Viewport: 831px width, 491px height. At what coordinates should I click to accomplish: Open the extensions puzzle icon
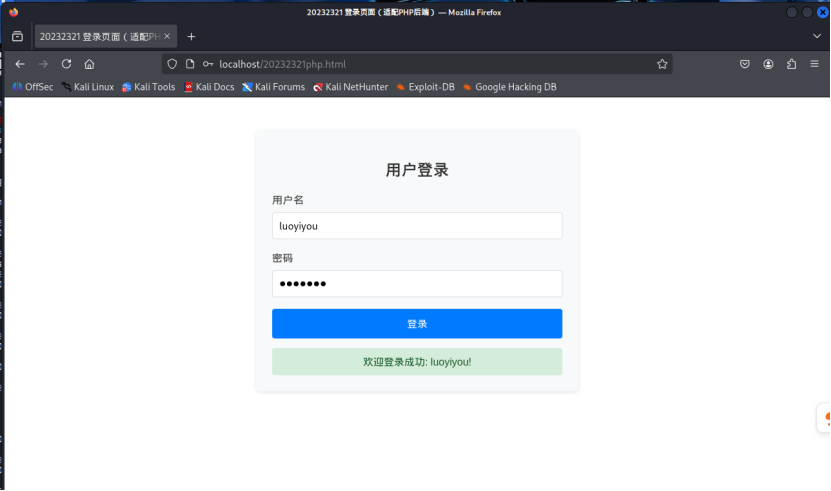(791, 64)
